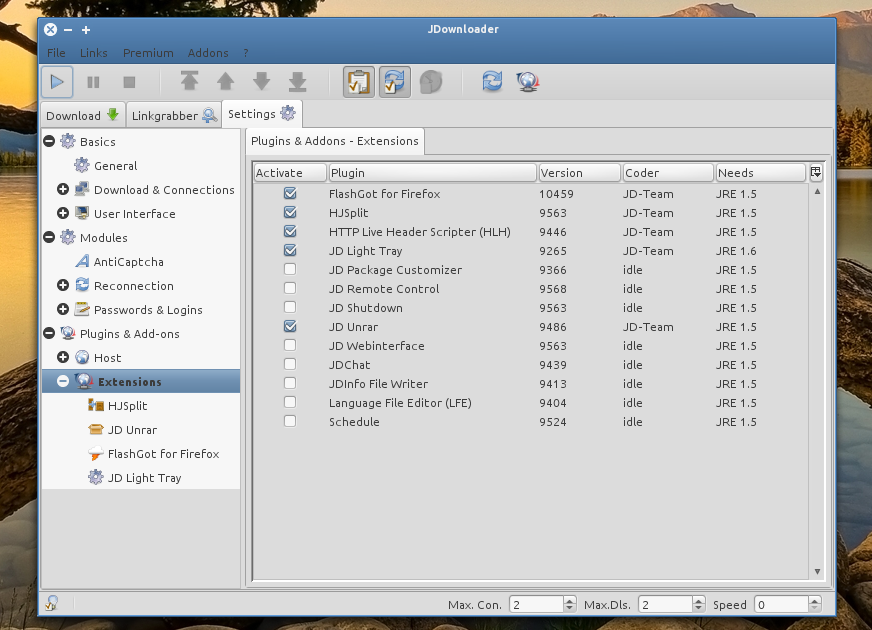Click the table column chooser icon
872x630 pixels.
816,172
